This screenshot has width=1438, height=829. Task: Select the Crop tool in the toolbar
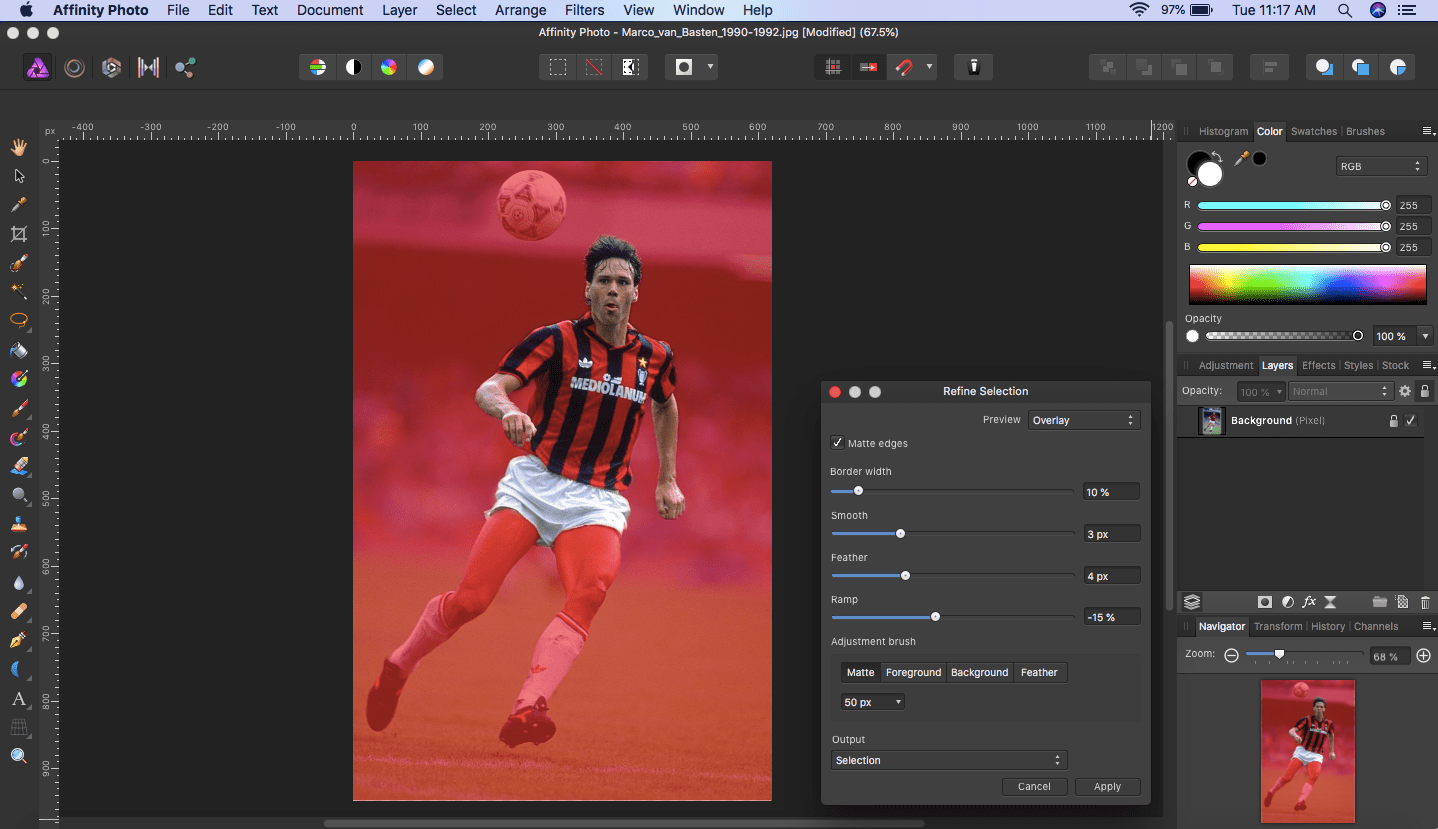coord(18,234)
